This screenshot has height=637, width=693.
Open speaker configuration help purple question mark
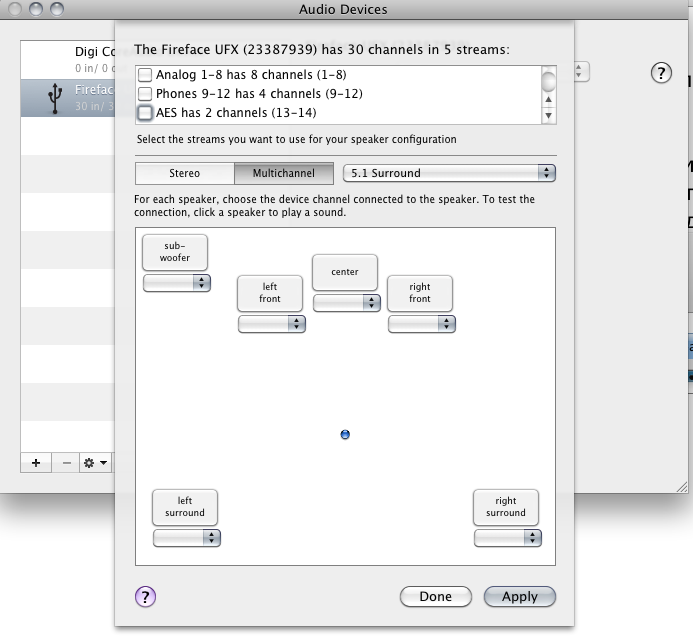pos(145,597)
